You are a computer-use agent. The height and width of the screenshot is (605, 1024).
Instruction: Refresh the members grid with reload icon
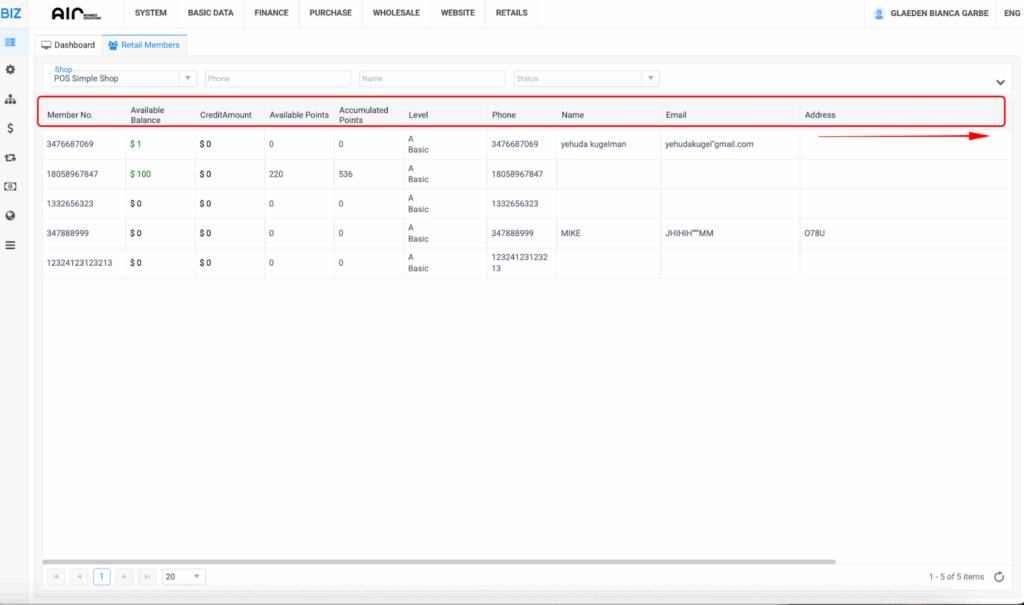998,577
